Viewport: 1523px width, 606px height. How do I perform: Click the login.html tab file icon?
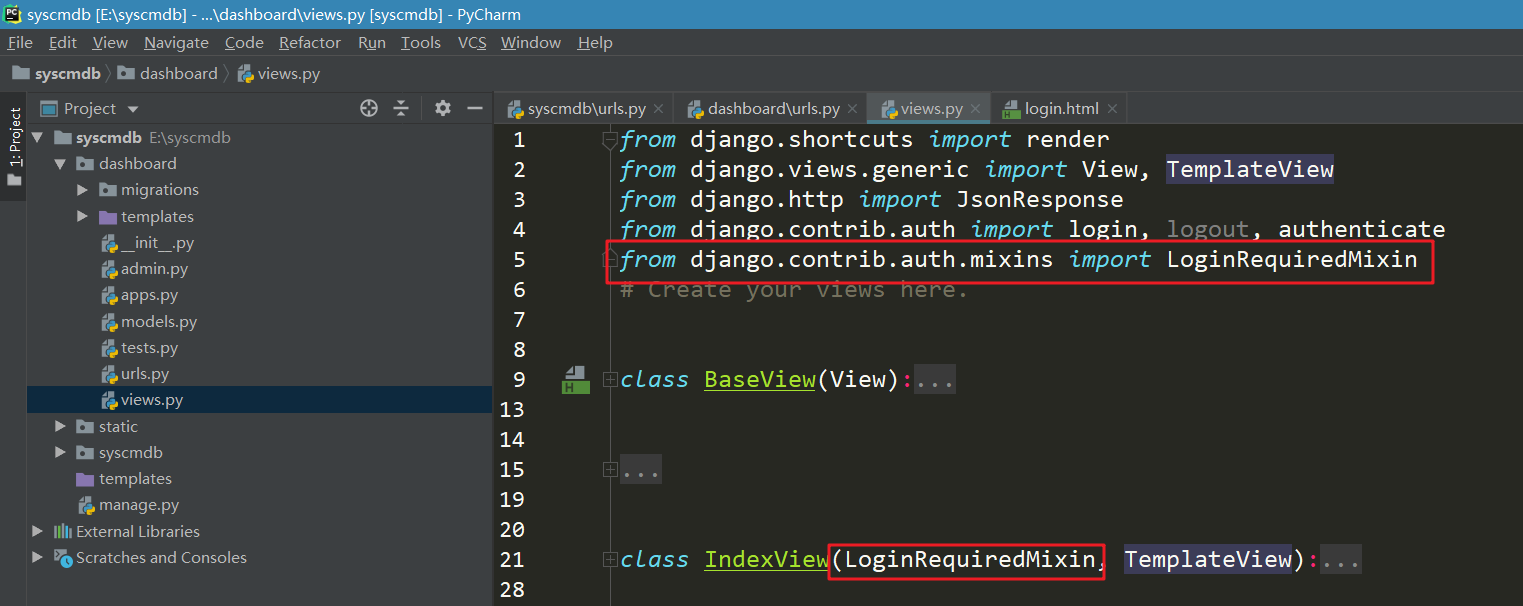coord(1011,108)
